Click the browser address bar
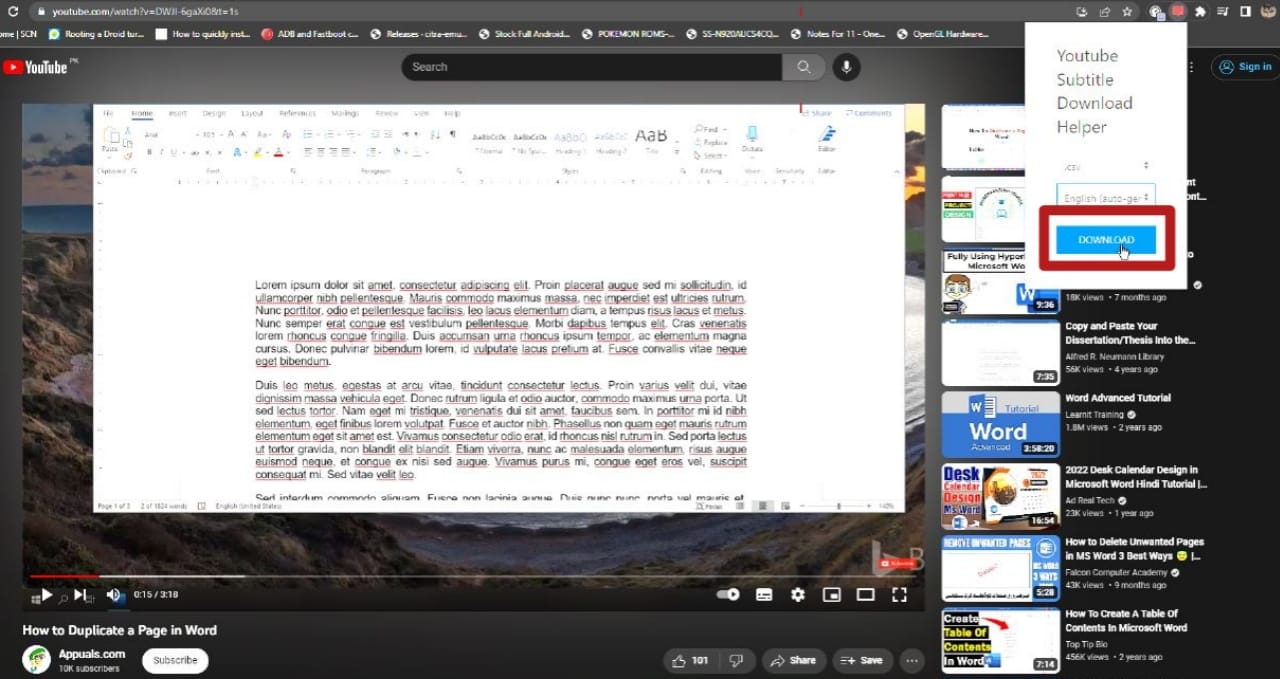The width and height of the screenshot is (1280, 679). (x=550, y=11)
